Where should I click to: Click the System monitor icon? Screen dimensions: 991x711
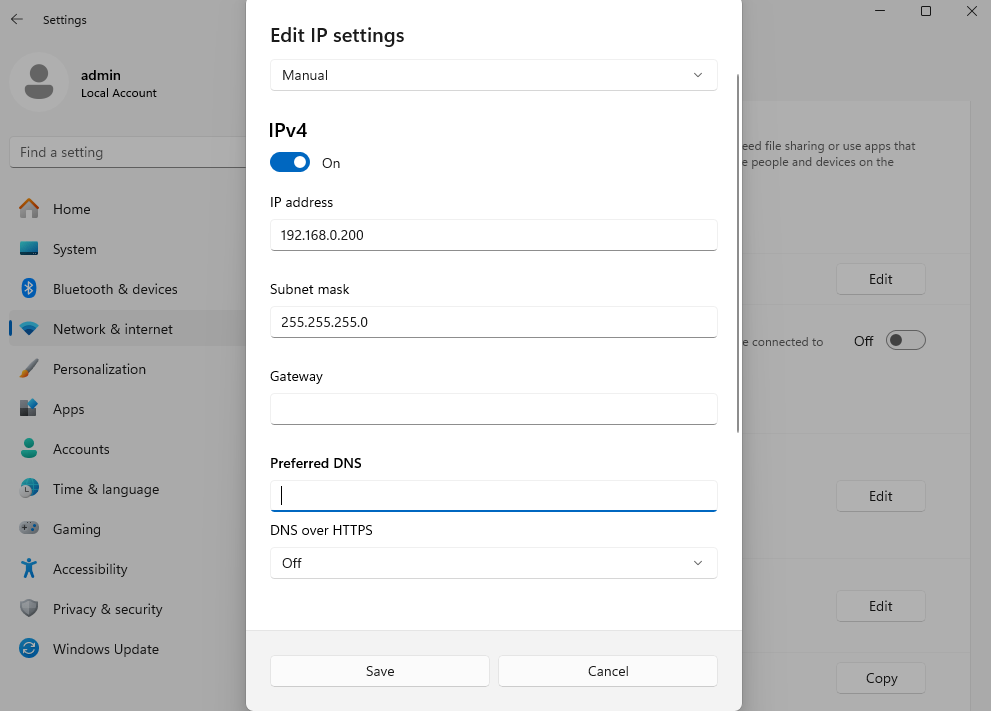click(29, 248)
